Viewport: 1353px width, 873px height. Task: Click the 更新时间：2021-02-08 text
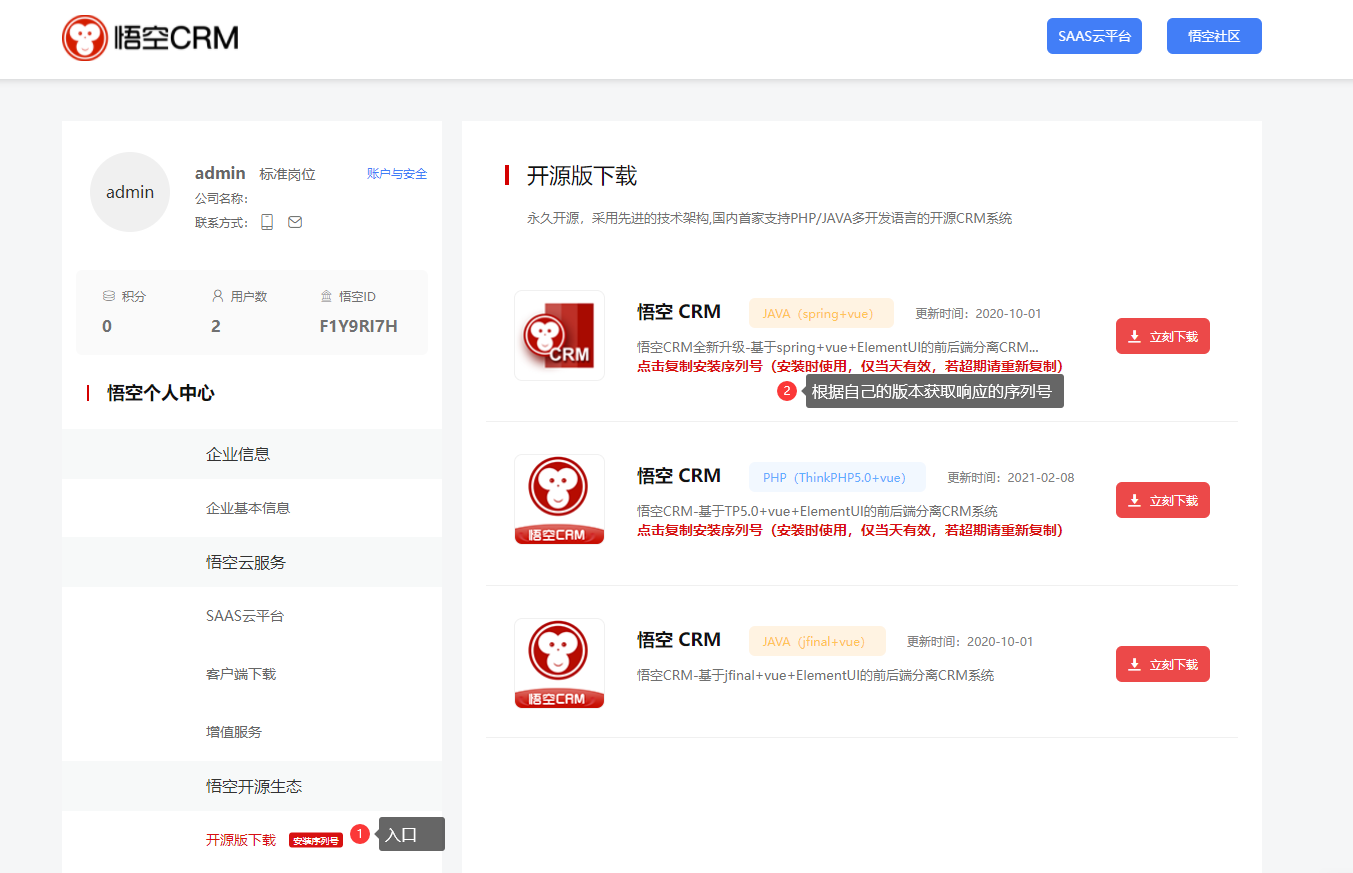click(x=1011, y=477)
